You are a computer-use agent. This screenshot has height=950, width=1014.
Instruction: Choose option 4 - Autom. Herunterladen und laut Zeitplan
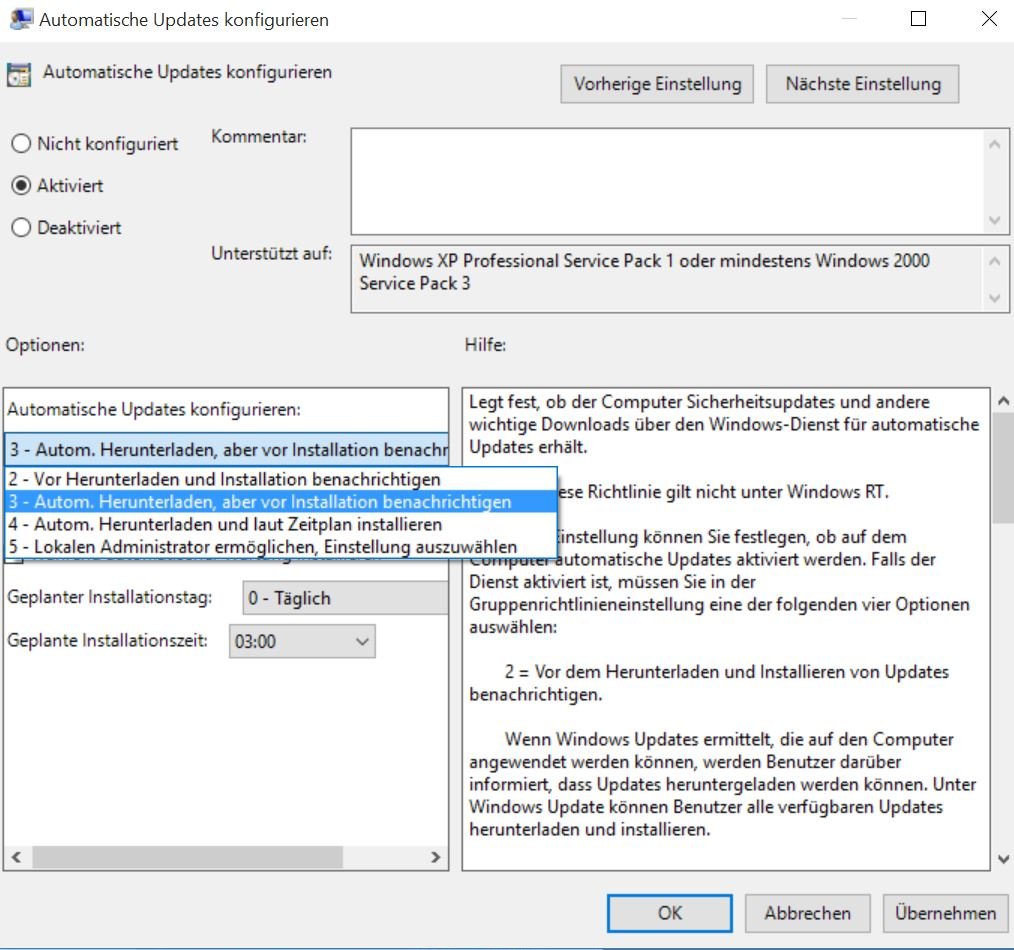[x=281, y=524]
